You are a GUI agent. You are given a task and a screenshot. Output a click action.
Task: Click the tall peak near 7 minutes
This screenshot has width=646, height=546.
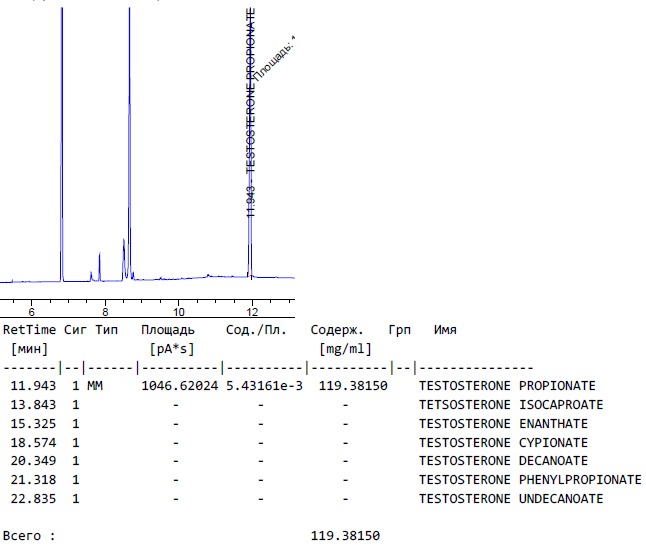[x=62, y=150]
